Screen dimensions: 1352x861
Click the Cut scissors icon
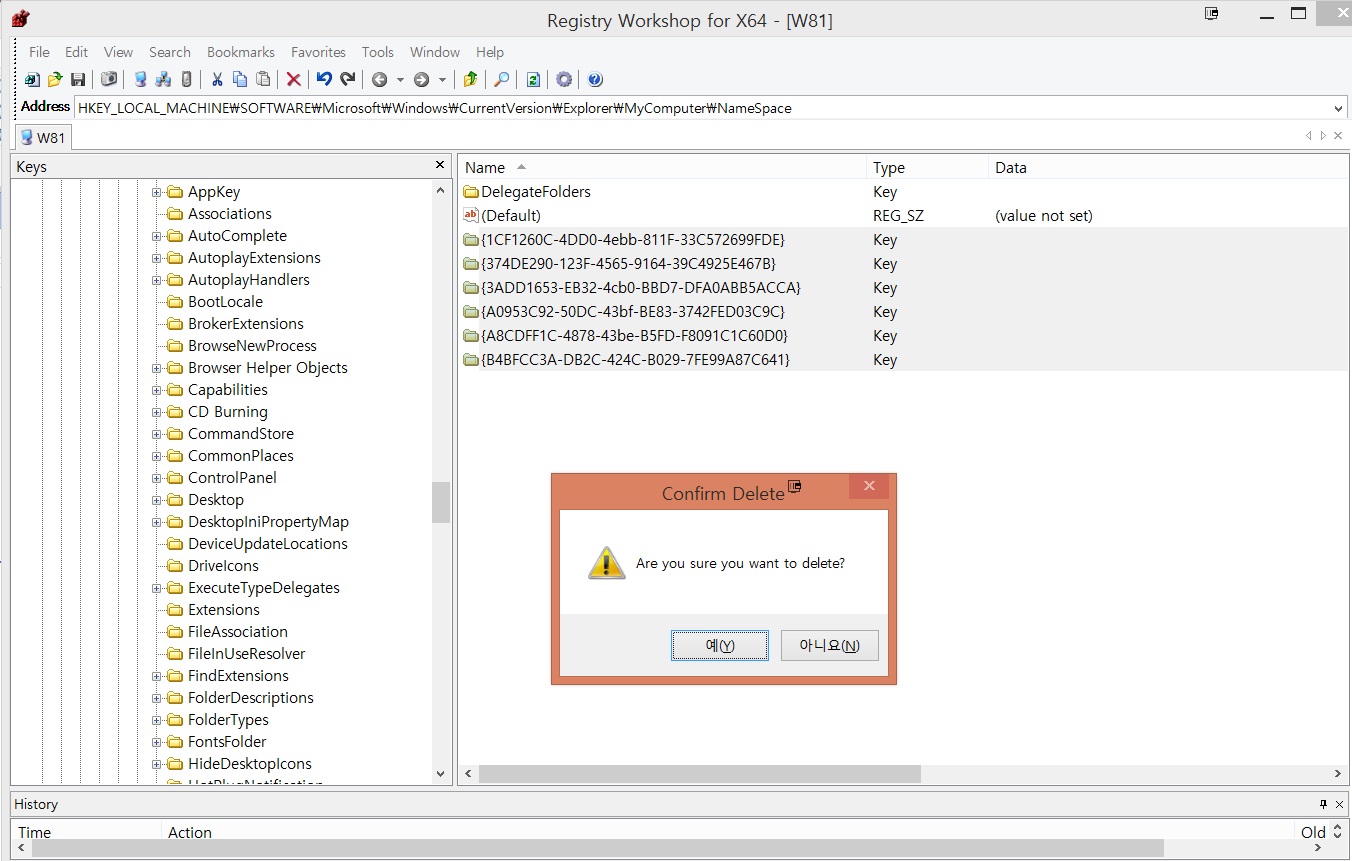216,80
